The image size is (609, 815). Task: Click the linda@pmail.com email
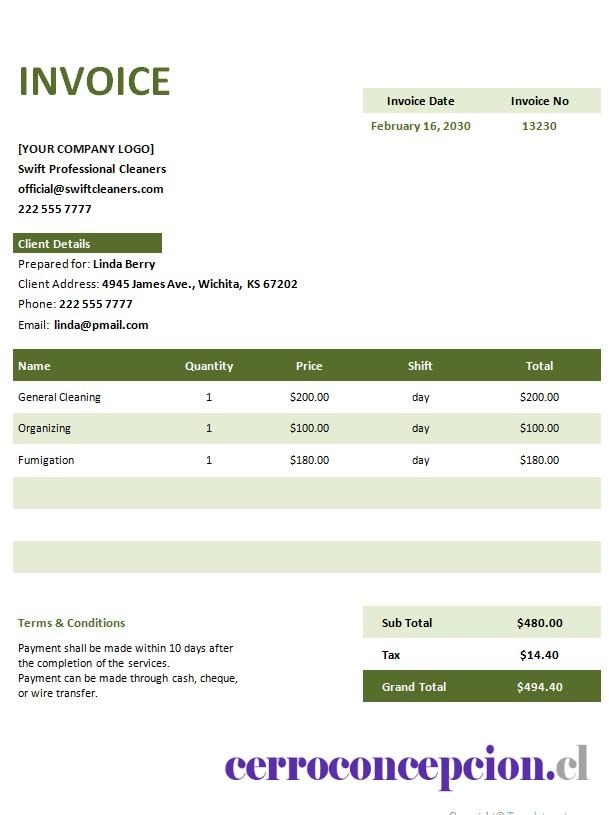pos(101,325)
